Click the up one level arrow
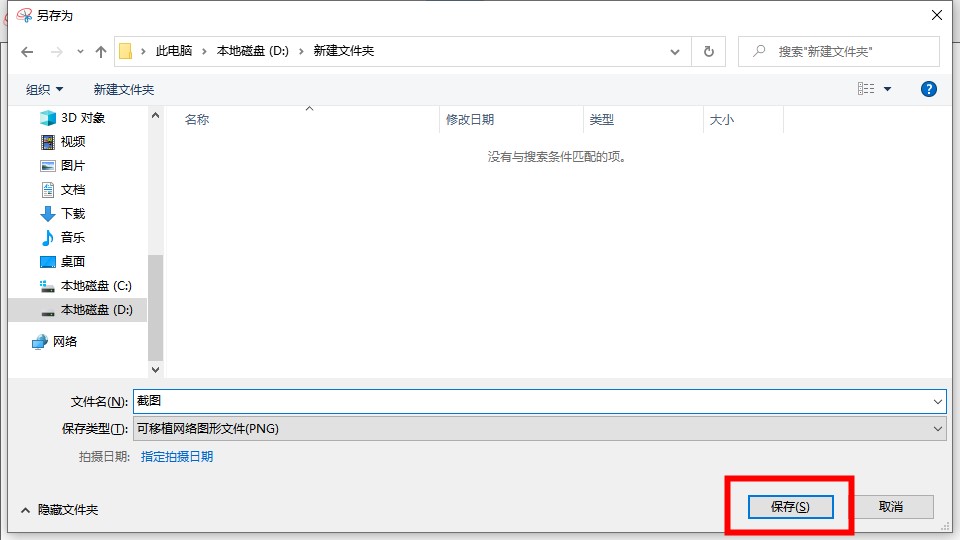This screenshot has height=540, width=960. point(100,51)
